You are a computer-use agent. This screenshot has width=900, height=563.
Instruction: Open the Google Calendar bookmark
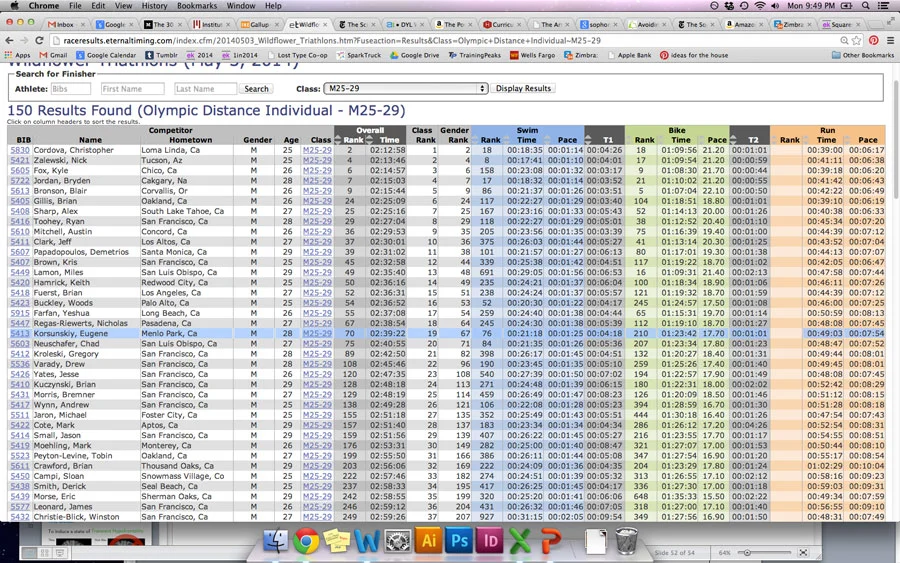pyautogui.click(x=106, y=55)
